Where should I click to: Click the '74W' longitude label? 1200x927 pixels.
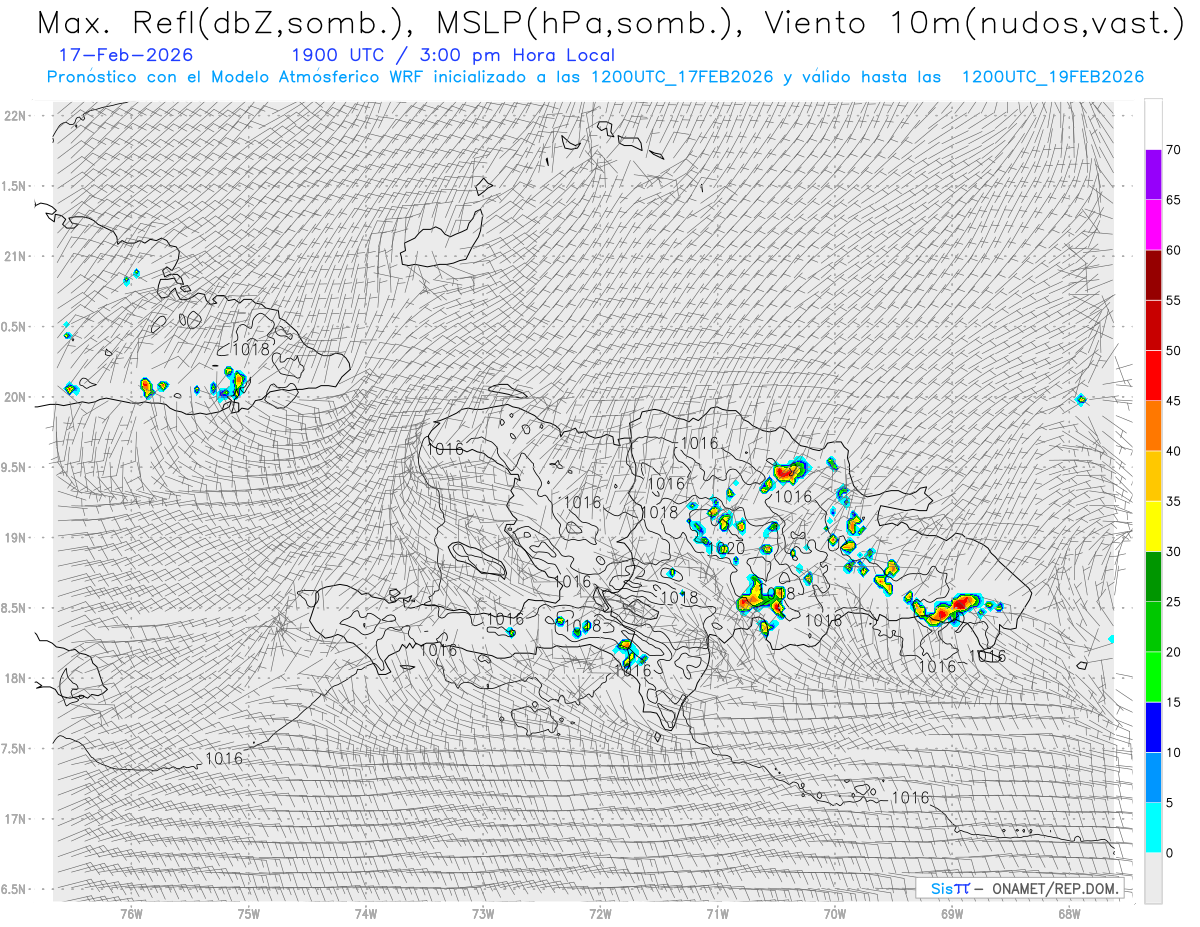(366, 913)
